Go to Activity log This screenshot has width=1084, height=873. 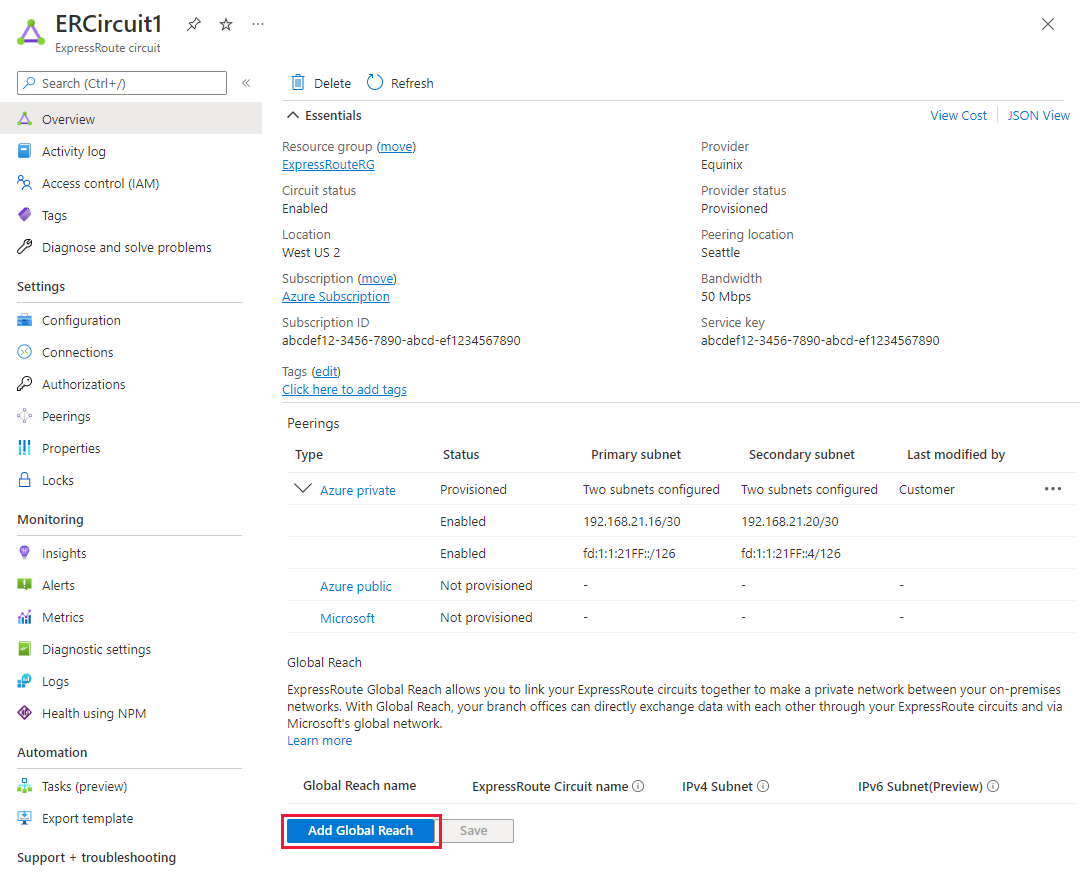[x=74, y=151]
